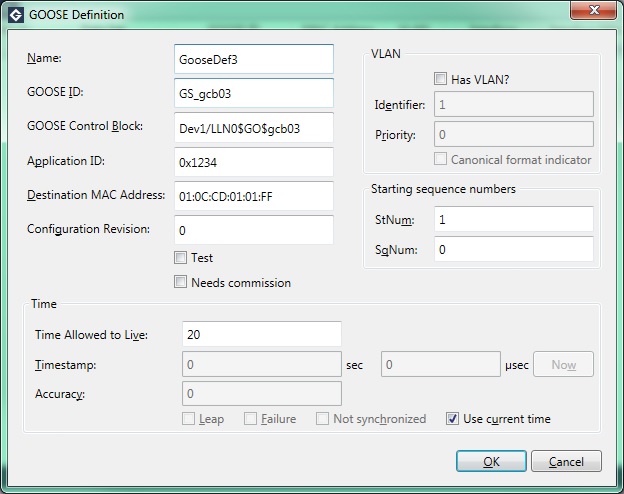Enable the Has VLAN? checkbox
Viewport: 624px width, 494px height.
click(440, 79)
